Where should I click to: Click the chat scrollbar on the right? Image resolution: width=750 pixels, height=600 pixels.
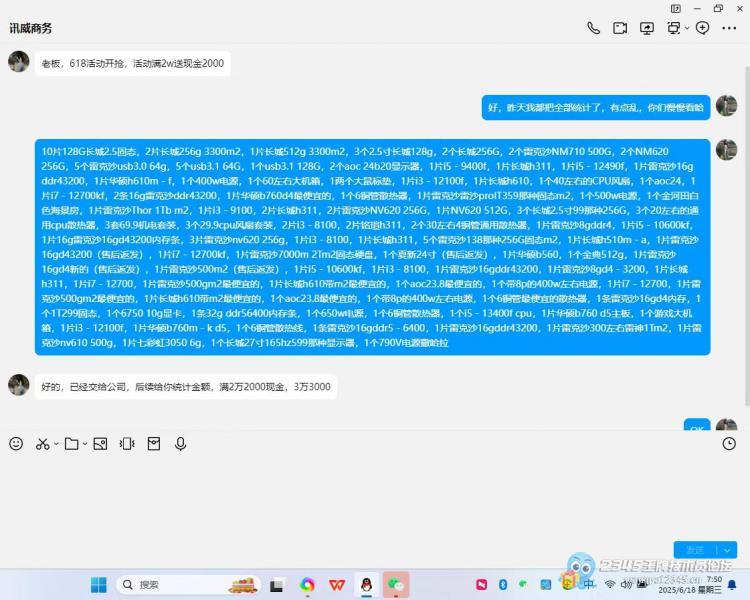tap(747, 237)
